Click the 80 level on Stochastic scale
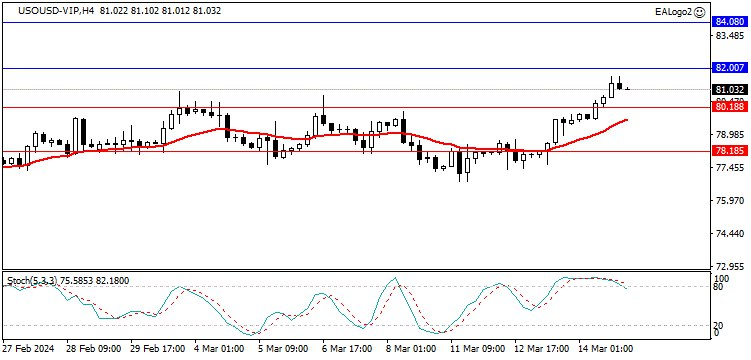The height and width of the screenshot is (360, 751). tap(719, 287)
